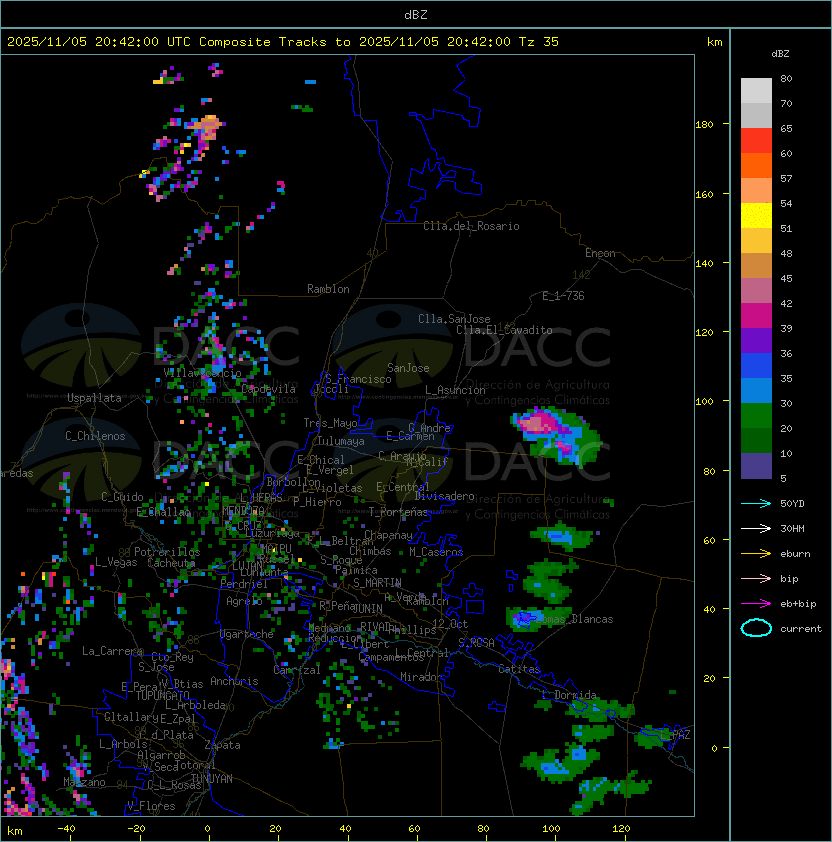Viewport: 832px width, 842px height.
Task: Select the slate swatch beside 5 label
Action: tap(756, 466)
